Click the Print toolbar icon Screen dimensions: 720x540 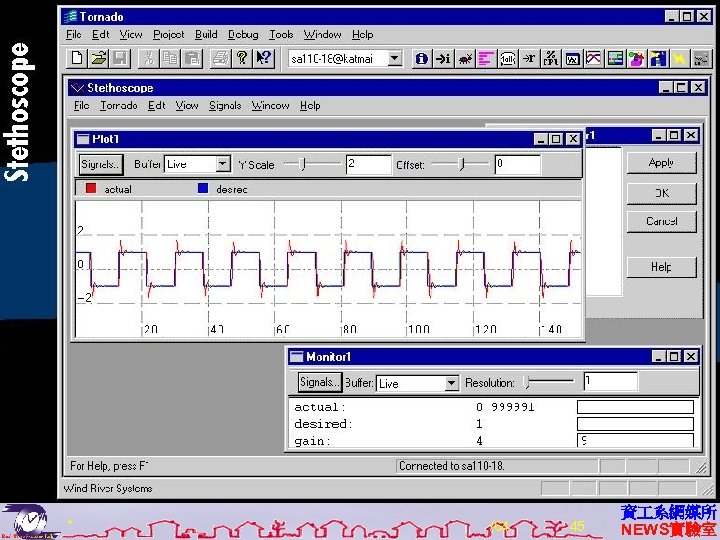[220, 58]
